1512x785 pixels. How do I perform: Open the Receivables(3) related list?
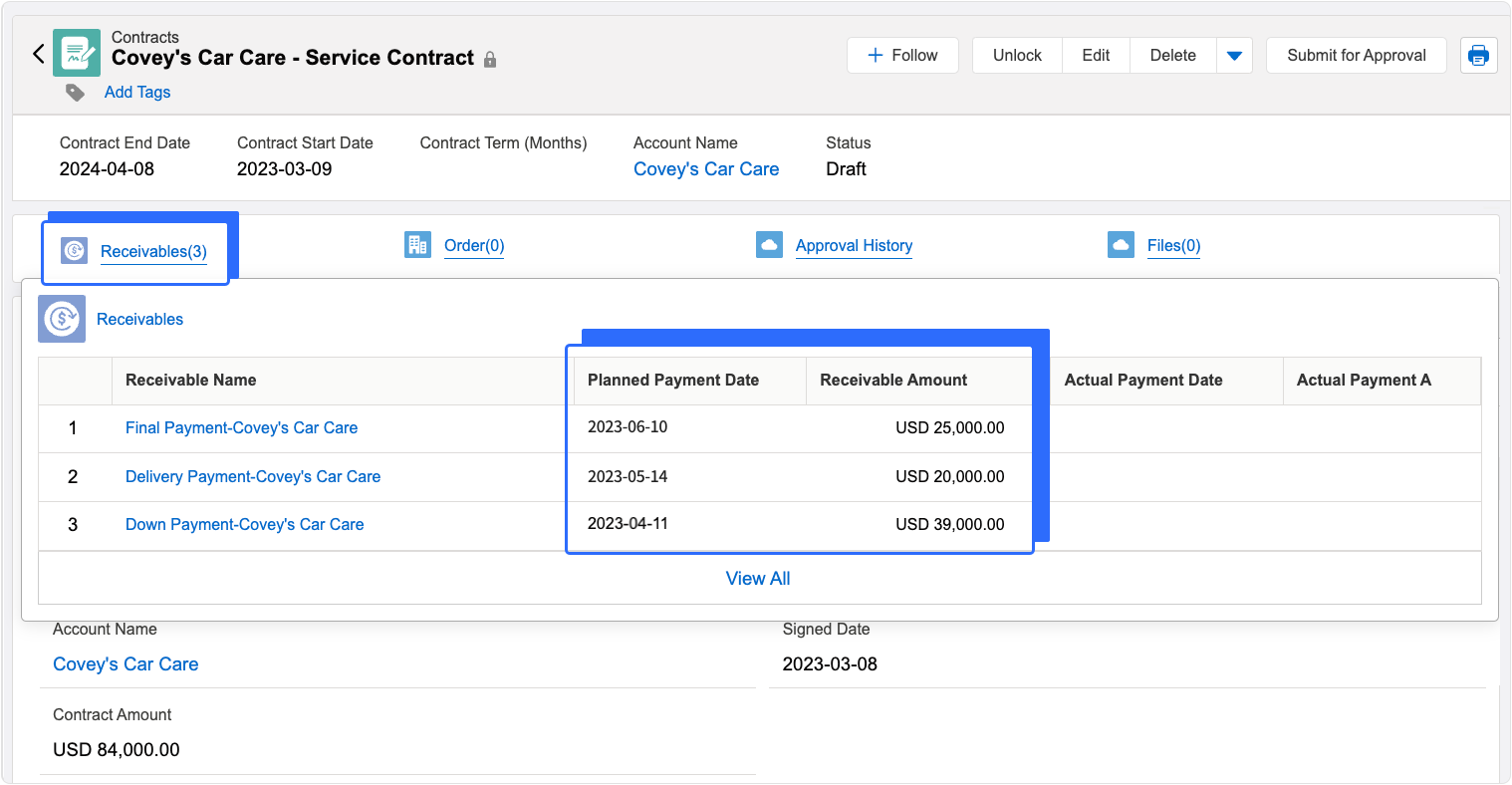(x=153, y=251)
